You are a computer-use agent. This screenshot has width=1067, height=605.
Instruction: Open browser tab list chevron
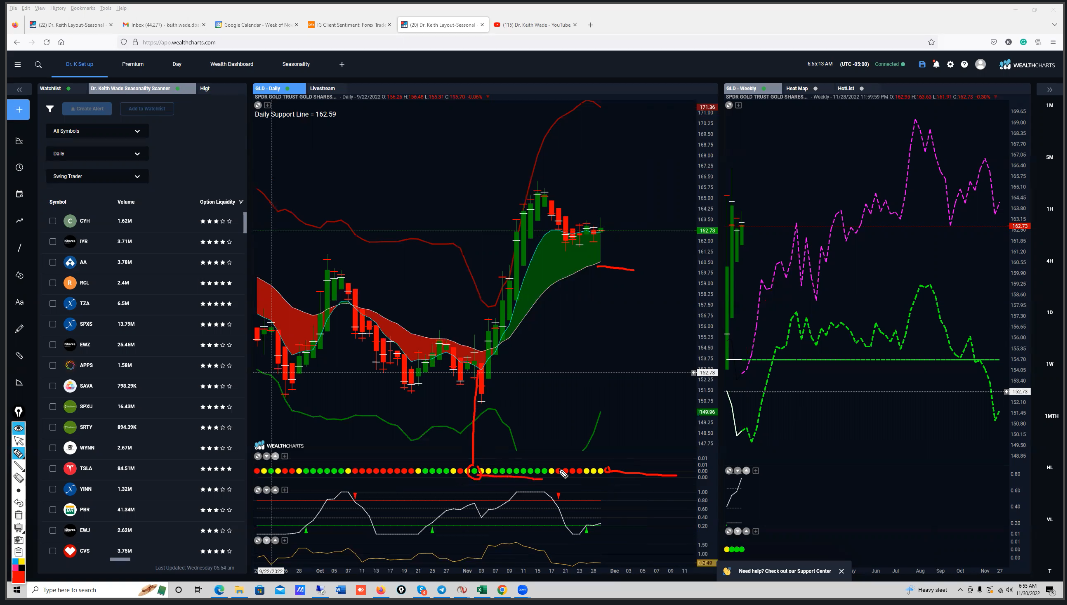tap(1053, 24)
